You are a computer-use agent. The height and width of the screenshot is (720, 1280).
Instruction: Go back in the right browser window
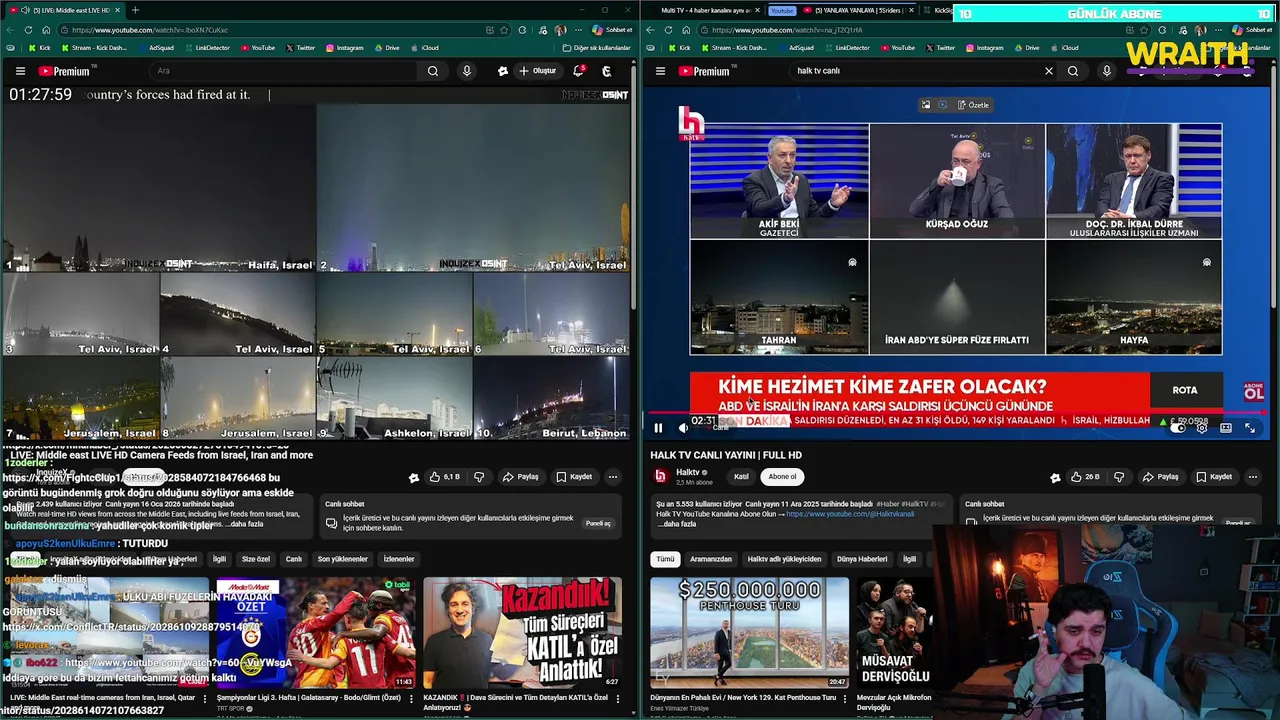pyautogui.click(x=650, y=30)
